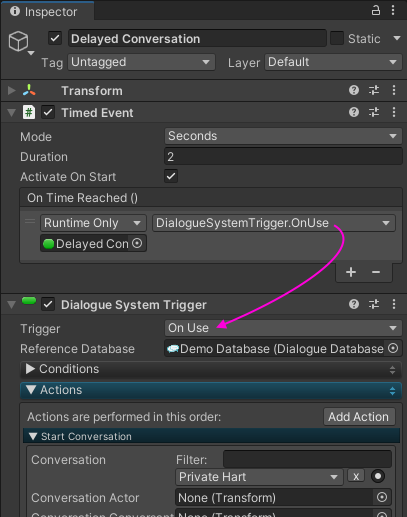Uncheck Activate On Start
The height and width of the screenshot is (517, 407).
(x=171, y=176)
